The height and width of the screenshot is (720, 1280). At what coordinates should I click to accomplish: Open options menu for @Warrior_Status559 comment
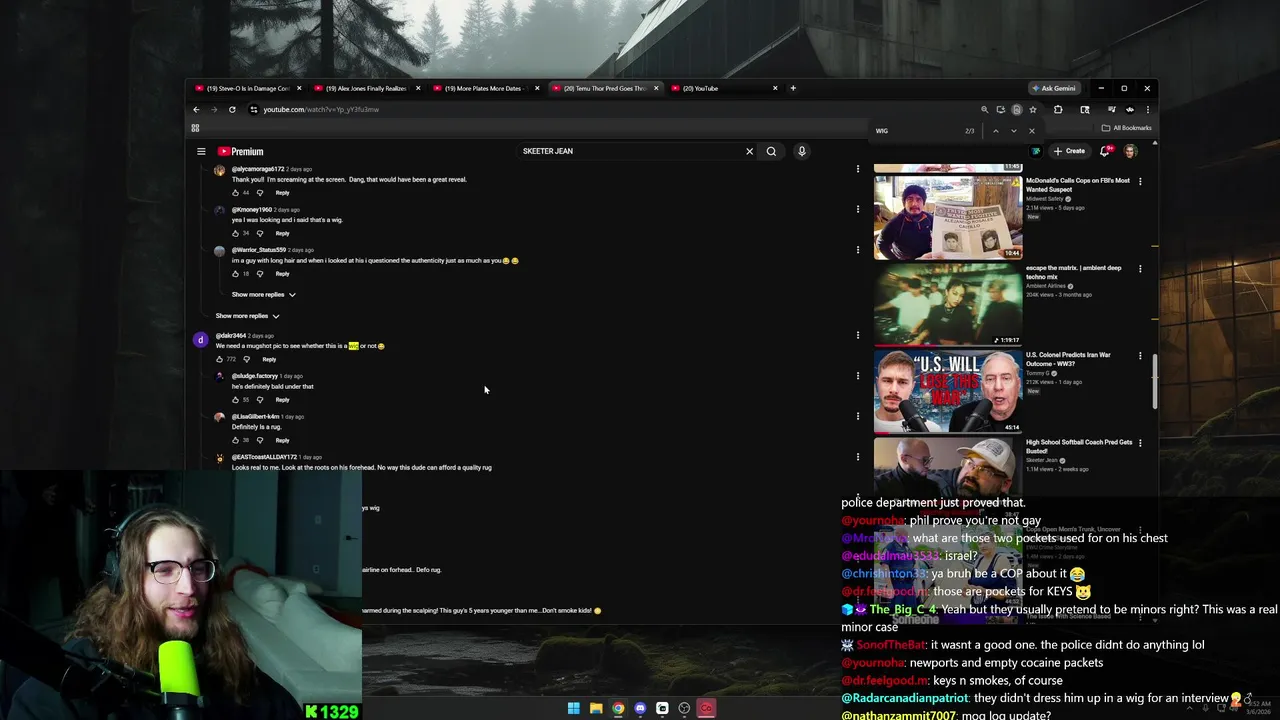[857, 250]
